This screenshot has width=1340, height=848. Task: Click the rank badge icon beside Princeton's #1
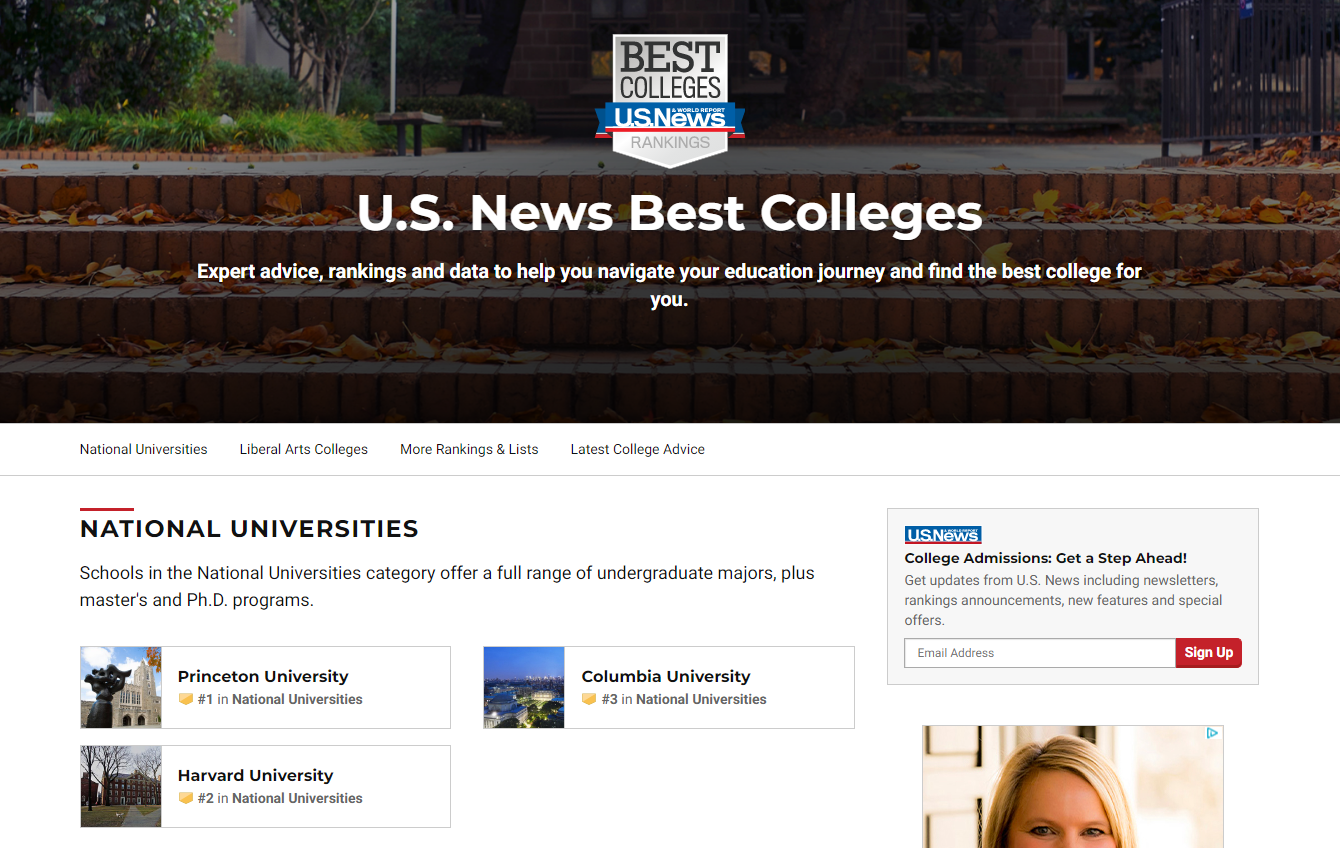185,700
